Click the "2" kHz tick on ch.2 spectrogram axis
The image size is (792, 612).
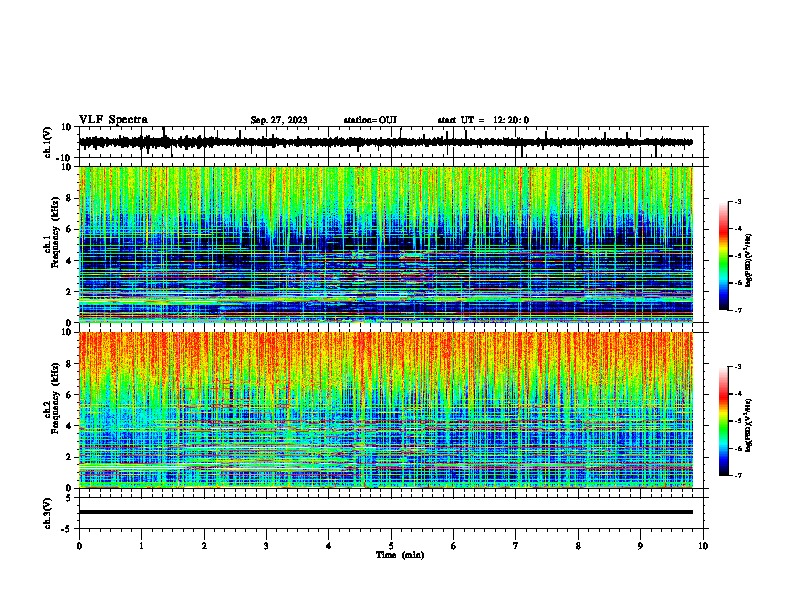[x=70, y=457]
